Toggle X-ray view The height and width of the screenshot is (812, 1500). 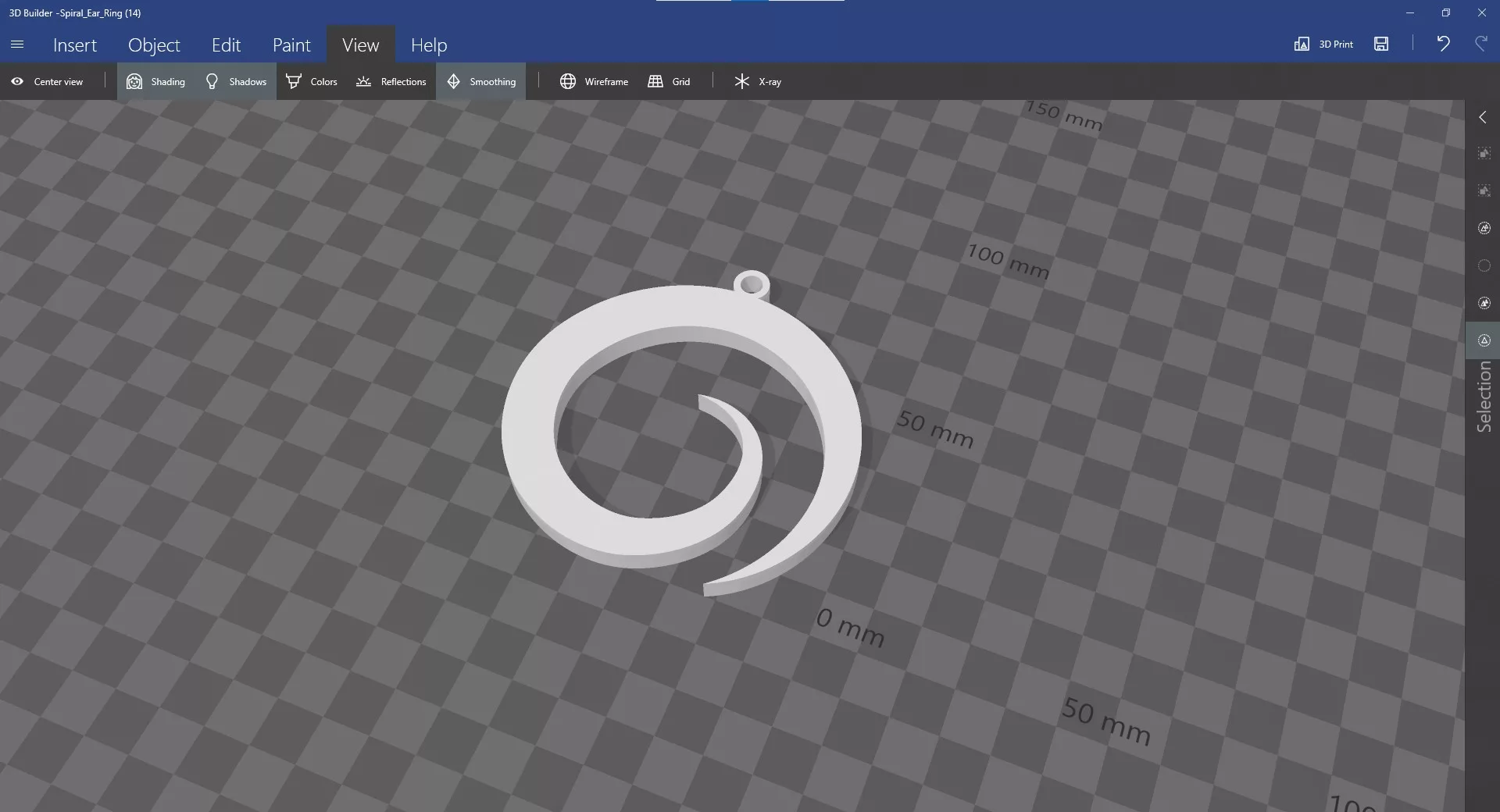tap(758, 81)
